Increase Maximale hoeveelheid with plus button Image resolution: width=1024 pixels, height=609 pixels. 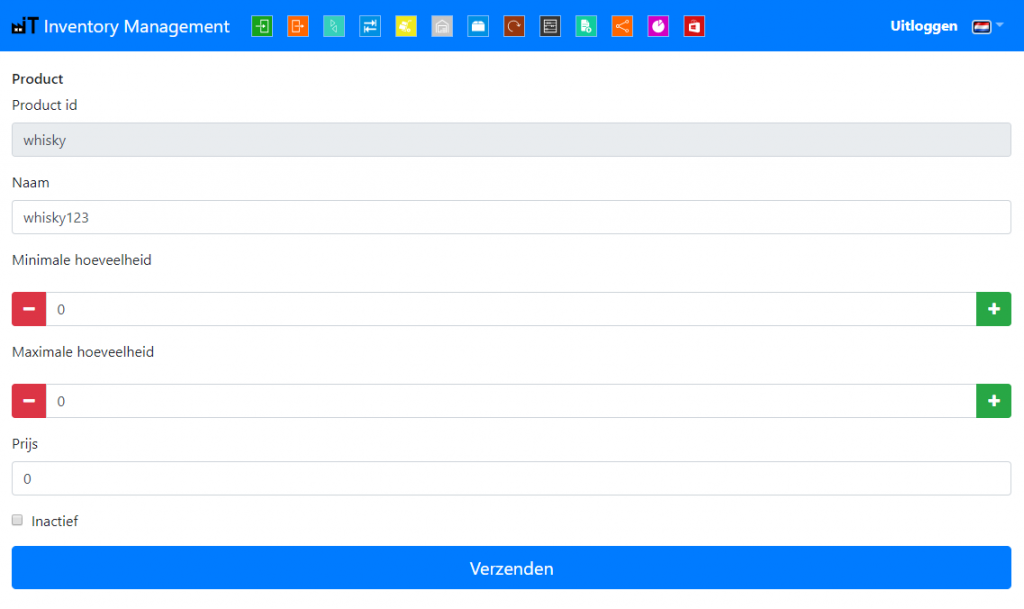tap(993, 401)
